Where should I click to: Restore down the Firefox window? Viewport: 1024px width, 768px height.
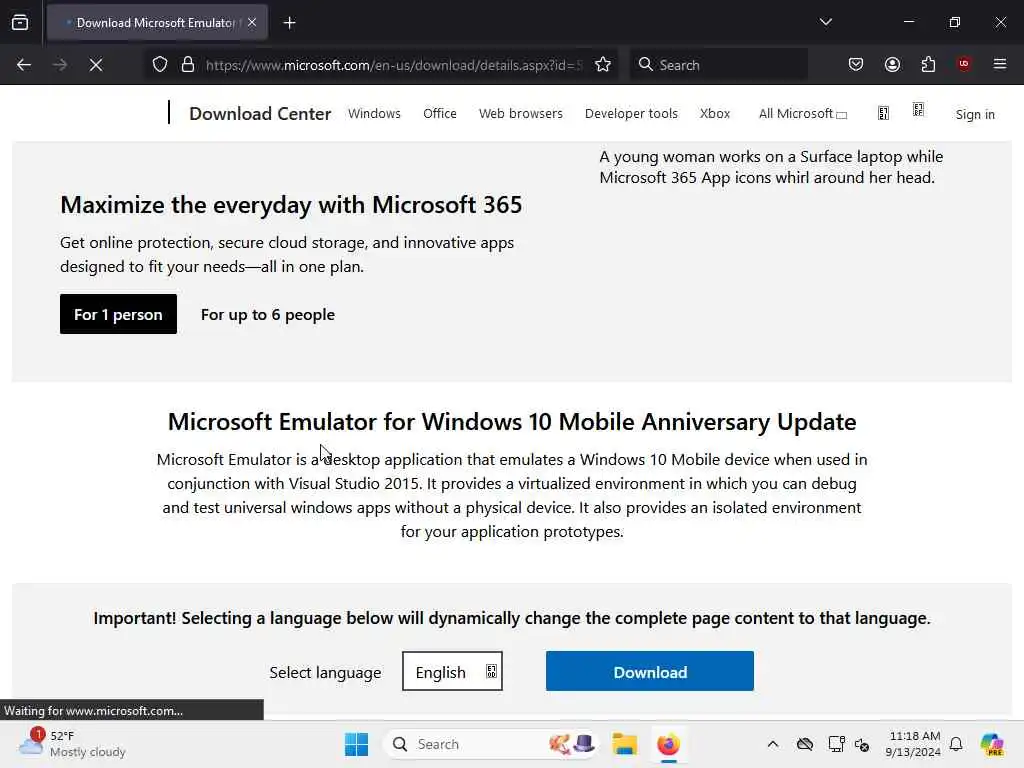tap(955, 22)
